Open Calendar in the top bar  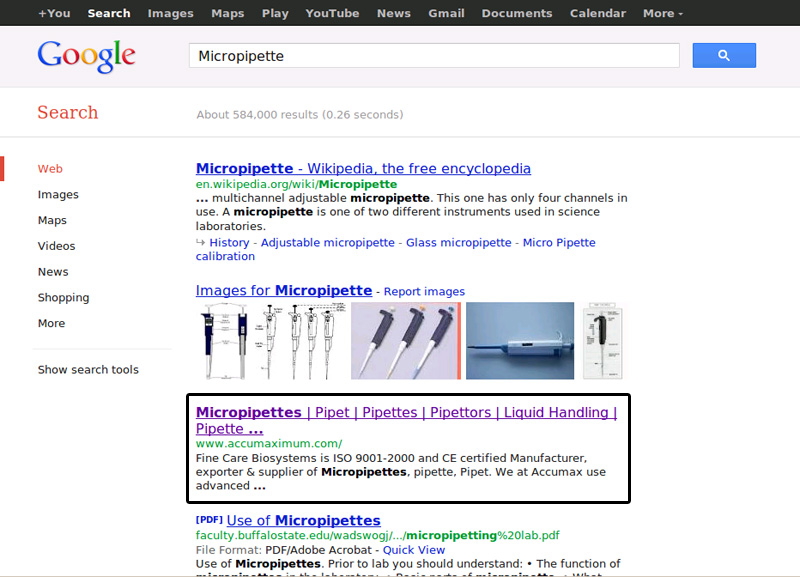[x=597, y=13]
